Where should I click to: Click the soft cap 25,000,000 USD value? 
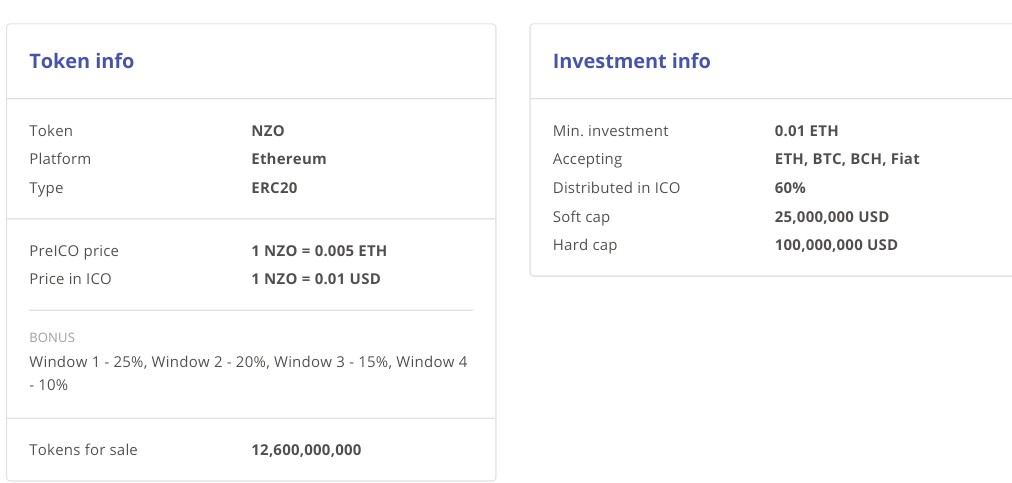tap(831, 216)
